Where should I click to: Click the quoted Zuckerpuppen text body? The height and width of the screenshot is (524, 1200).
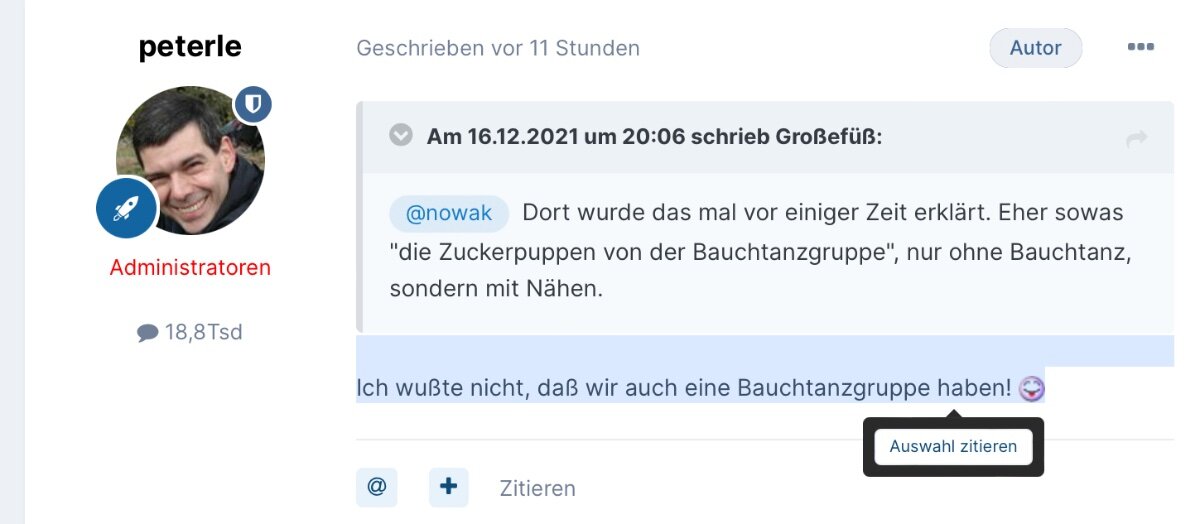click(760, 251)
